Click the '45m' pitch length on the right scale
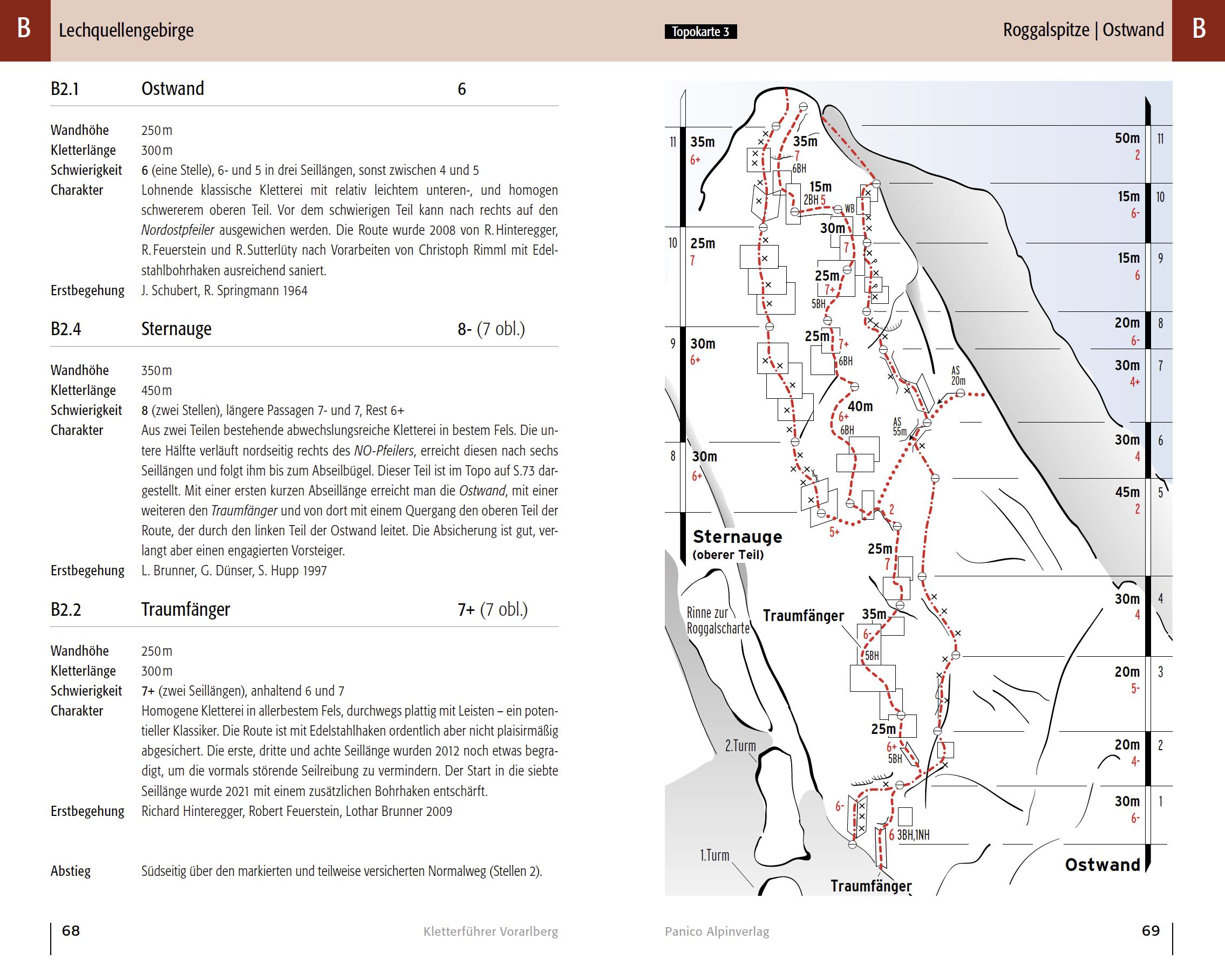Viewport: 1225px width, 980px height. click(1127, 492)
